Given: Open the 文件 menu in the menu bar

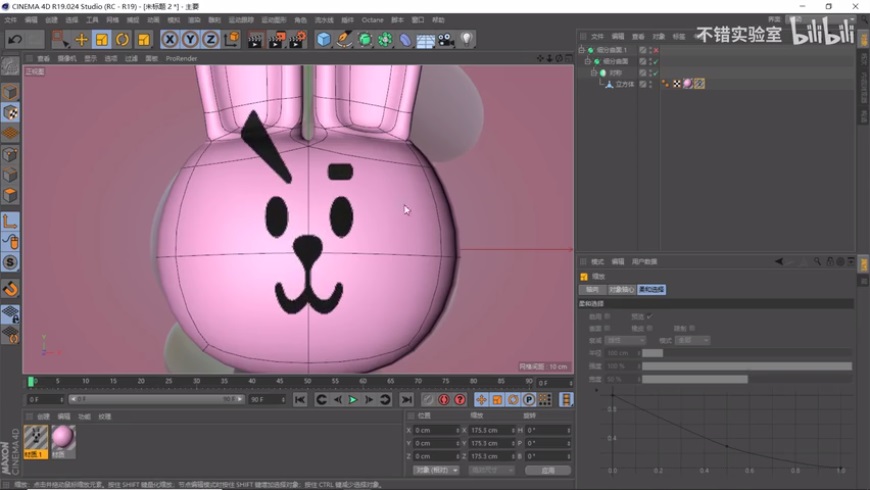Looking at the screenshot, I should [11, 20].
